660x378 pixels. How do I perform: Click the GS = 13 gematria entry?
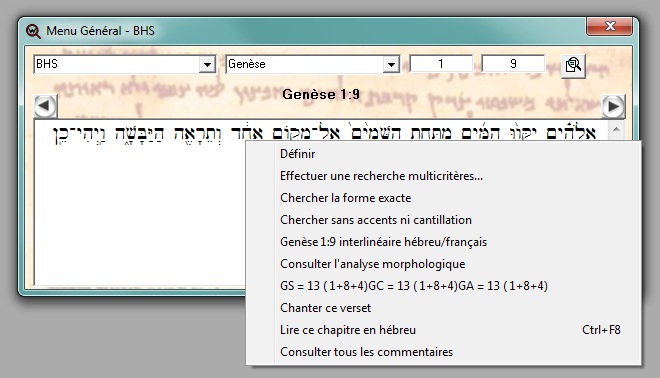444,286
